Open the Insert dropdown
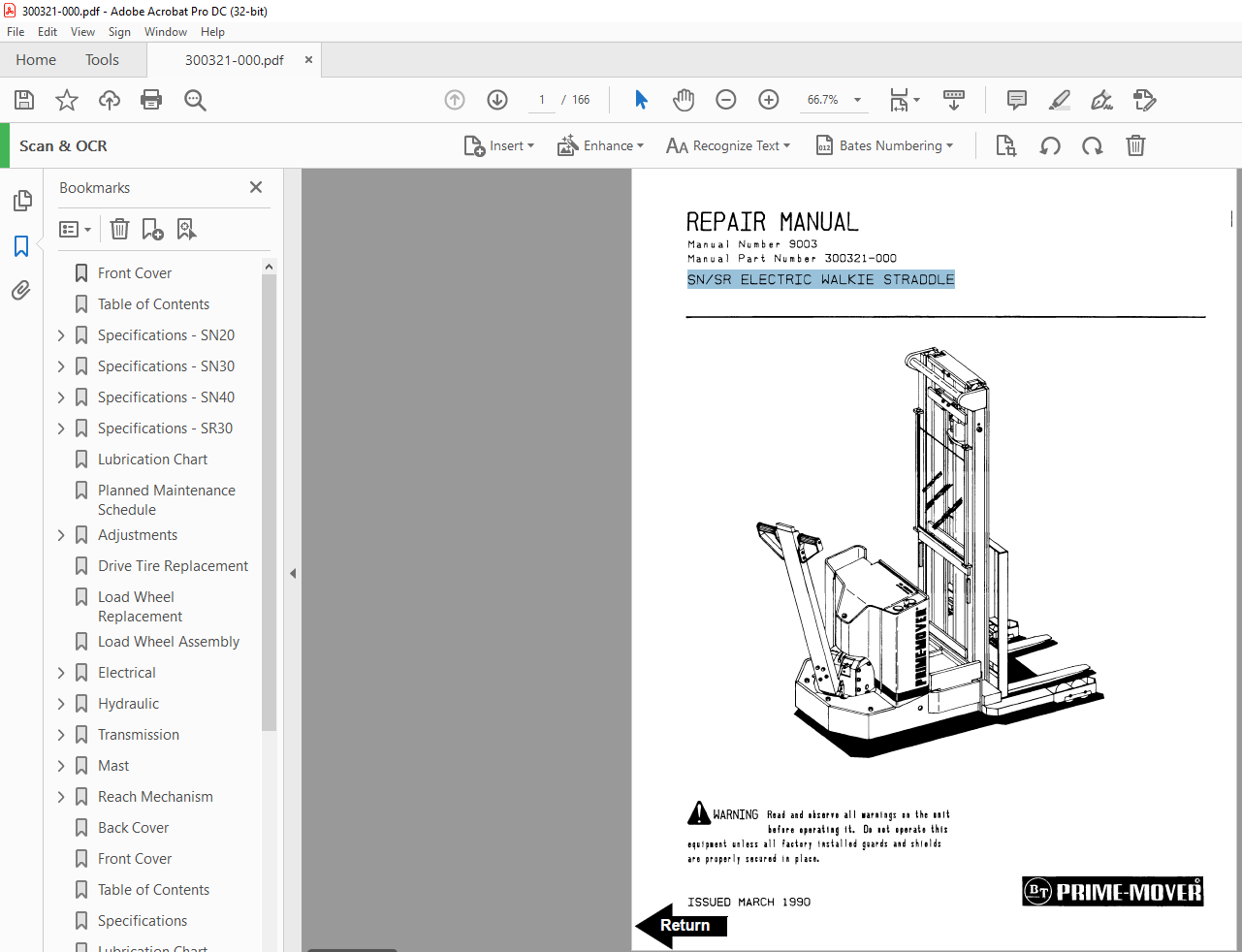 point(499,146)
